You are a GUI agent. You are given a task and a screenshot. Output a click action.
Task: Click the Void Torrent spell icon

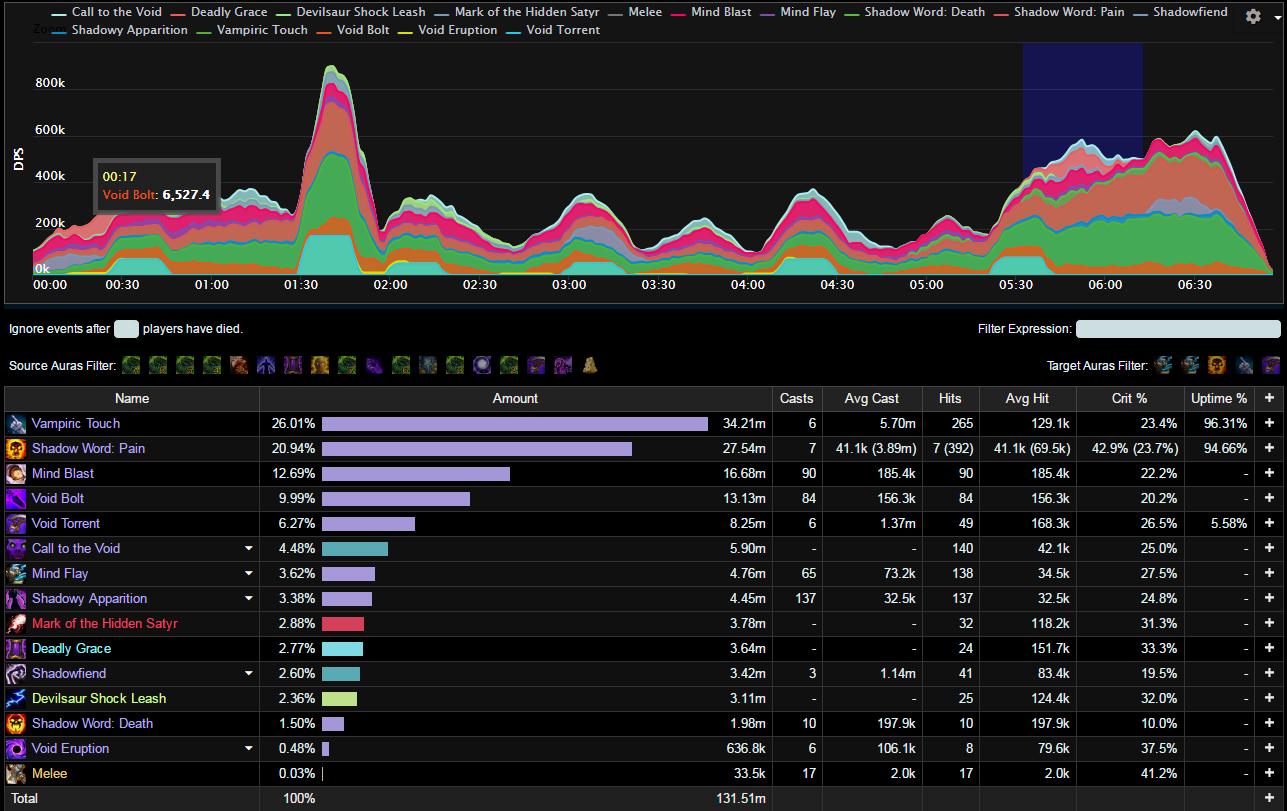(16, 524)
